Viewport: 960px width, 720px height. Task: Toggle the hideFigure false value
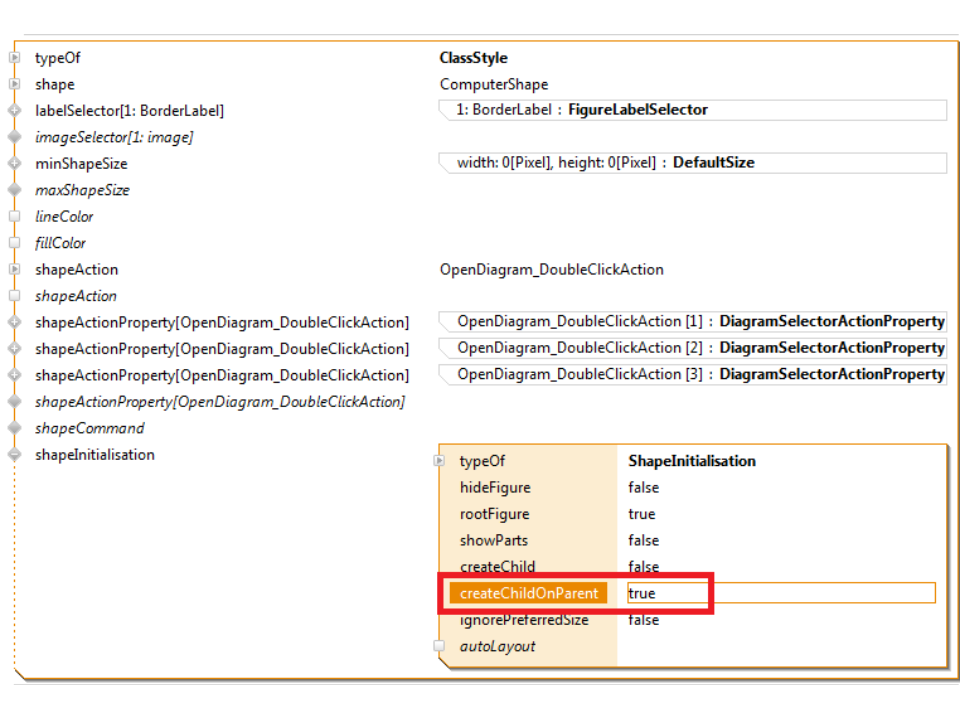(x=643, y=488)
